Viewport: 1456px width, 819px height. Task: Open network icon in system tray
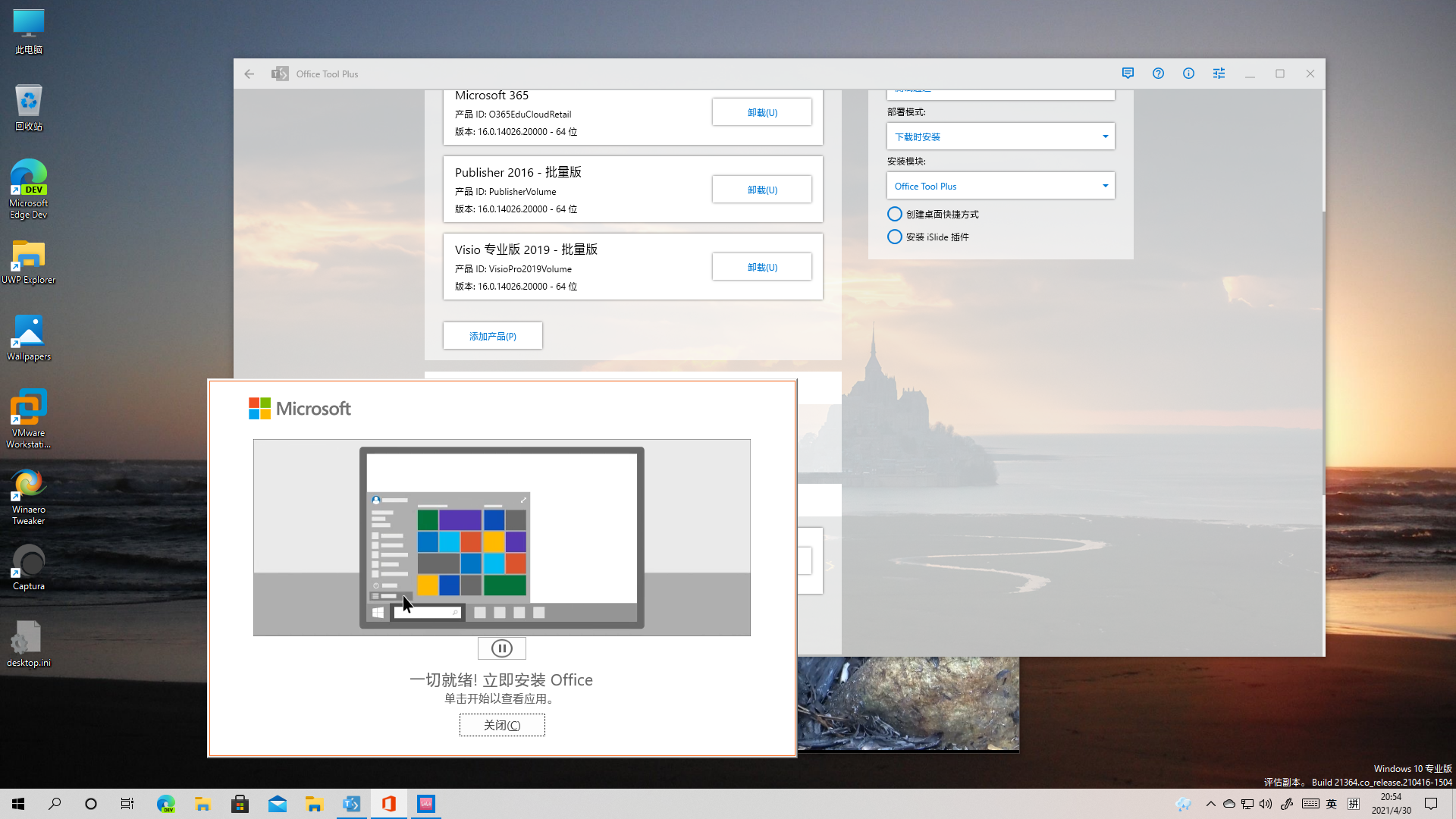[1247, 804]
